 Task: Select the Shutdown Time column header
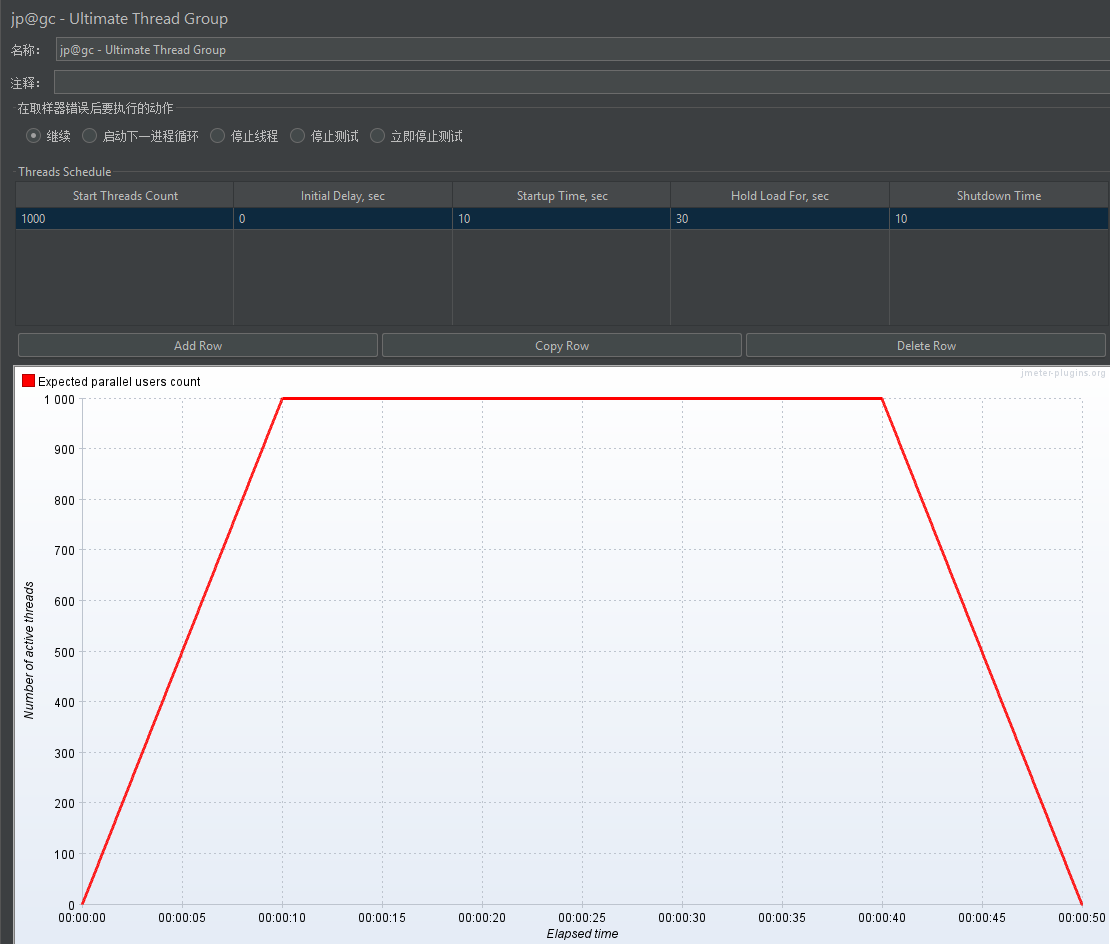999,195
